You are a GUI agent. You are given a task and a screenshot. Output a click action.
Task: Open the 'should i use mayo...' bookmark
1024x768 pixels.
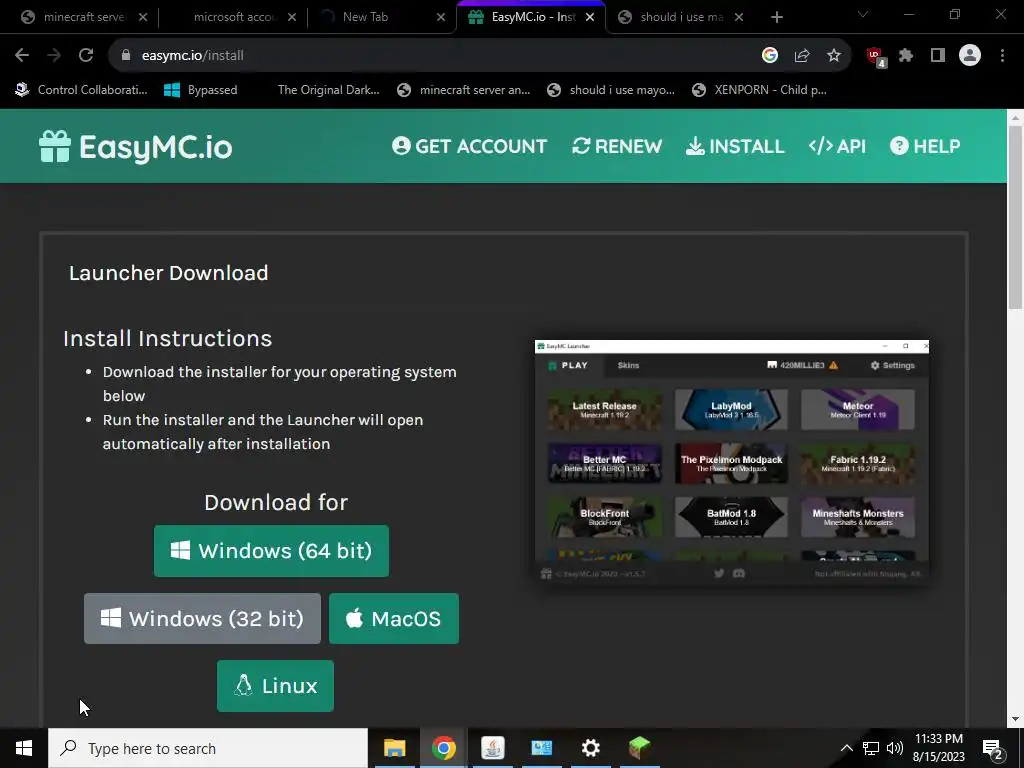(x=611, y=90)
